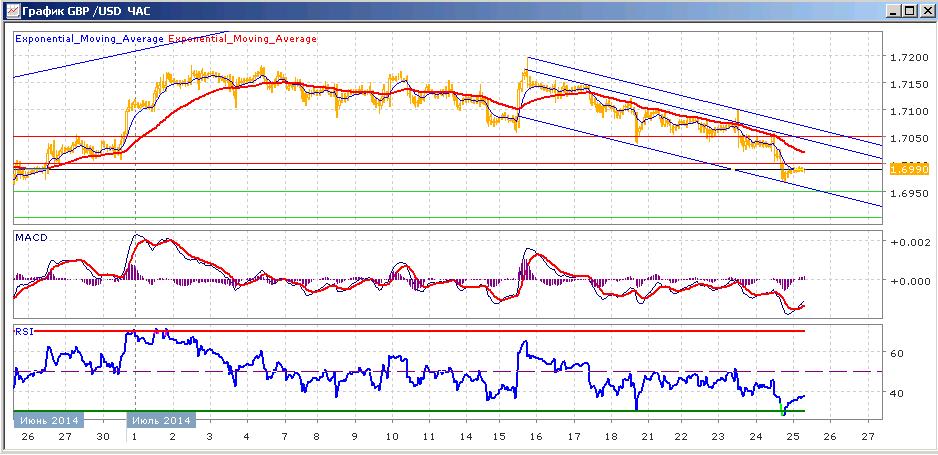Image resolution: width=938 pixels, height=455 pixels.
Task: Click the RSI indicator panel label
Action: coord(23,332)
